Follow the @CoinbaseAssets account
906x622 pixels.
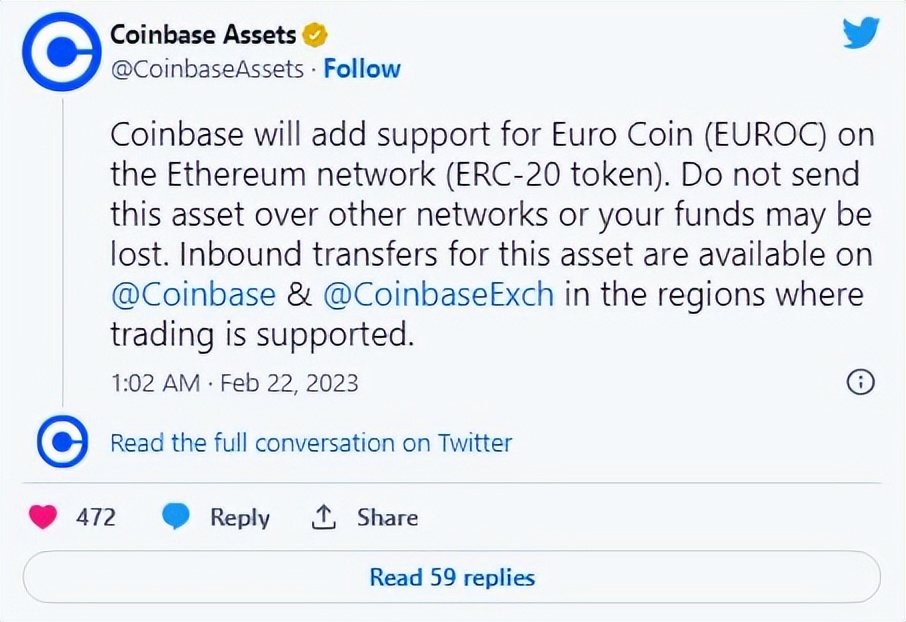point(362,68)
